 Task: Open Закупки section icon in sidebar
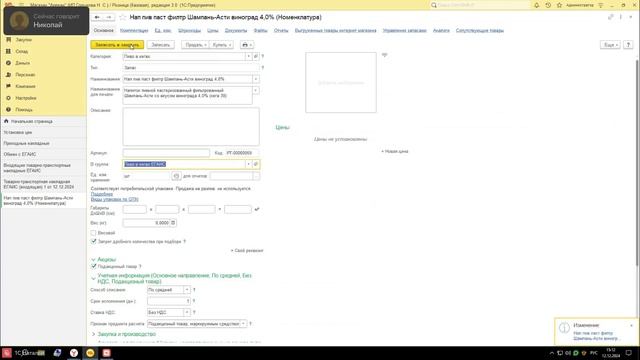(x=8, y=40)
